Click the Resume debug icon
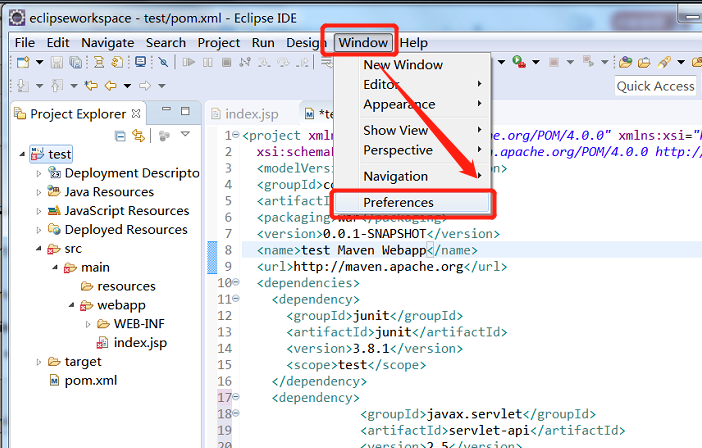 [x=189, y=62]
